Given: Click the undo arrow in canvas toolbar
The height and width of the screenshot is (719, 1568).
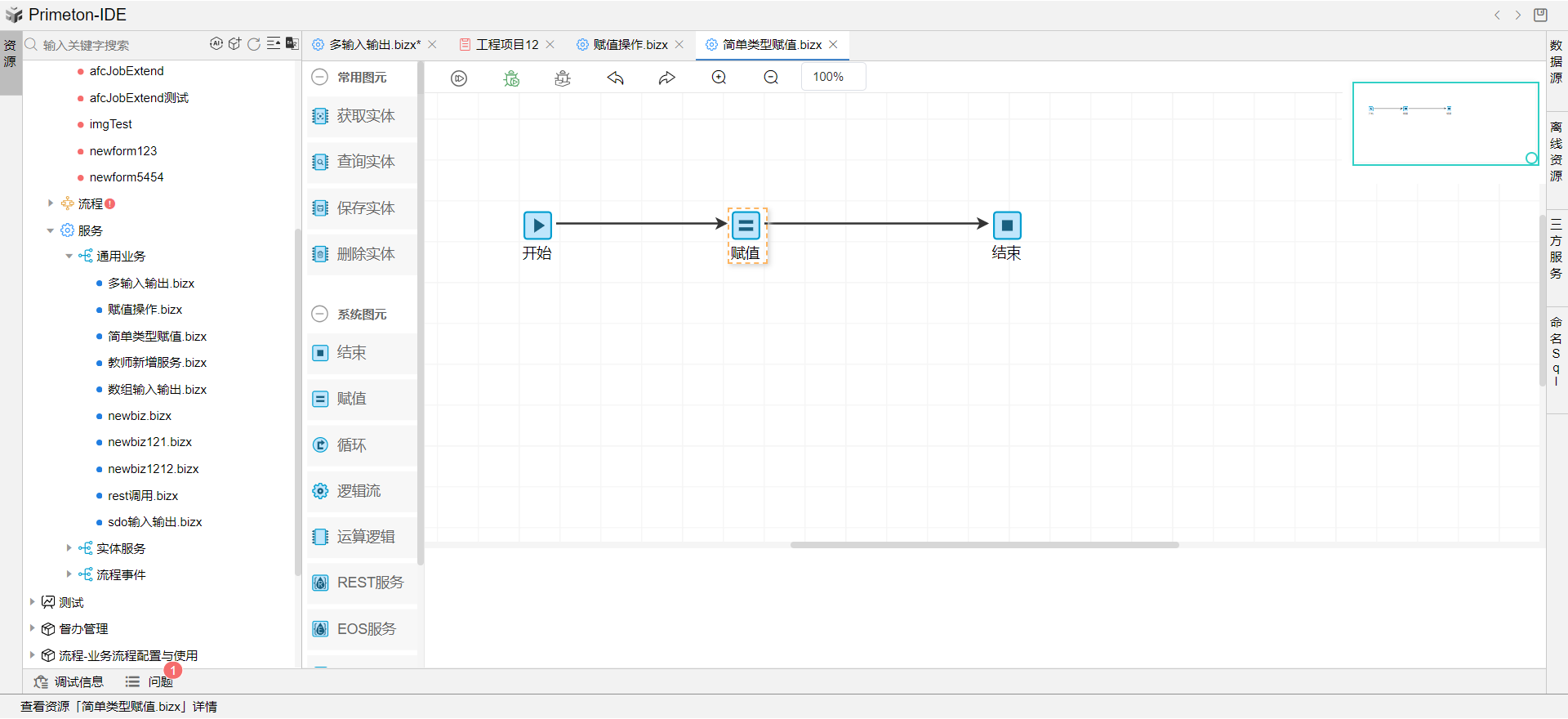Looking at the screenshot, I should pyautogui.click(x=615, y=78).
